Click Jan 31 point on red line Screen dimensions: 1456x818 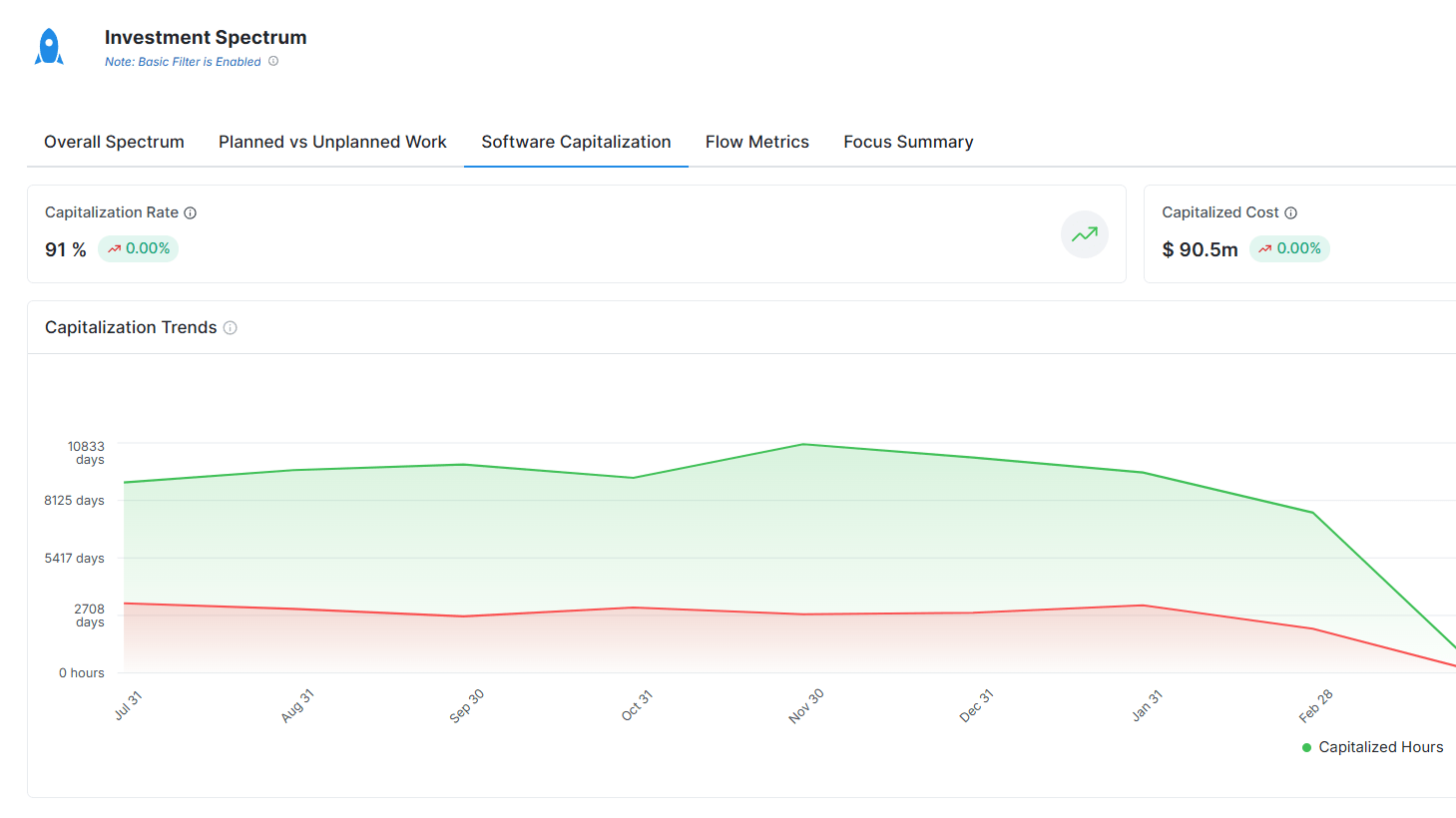[x=1144, y=606]
